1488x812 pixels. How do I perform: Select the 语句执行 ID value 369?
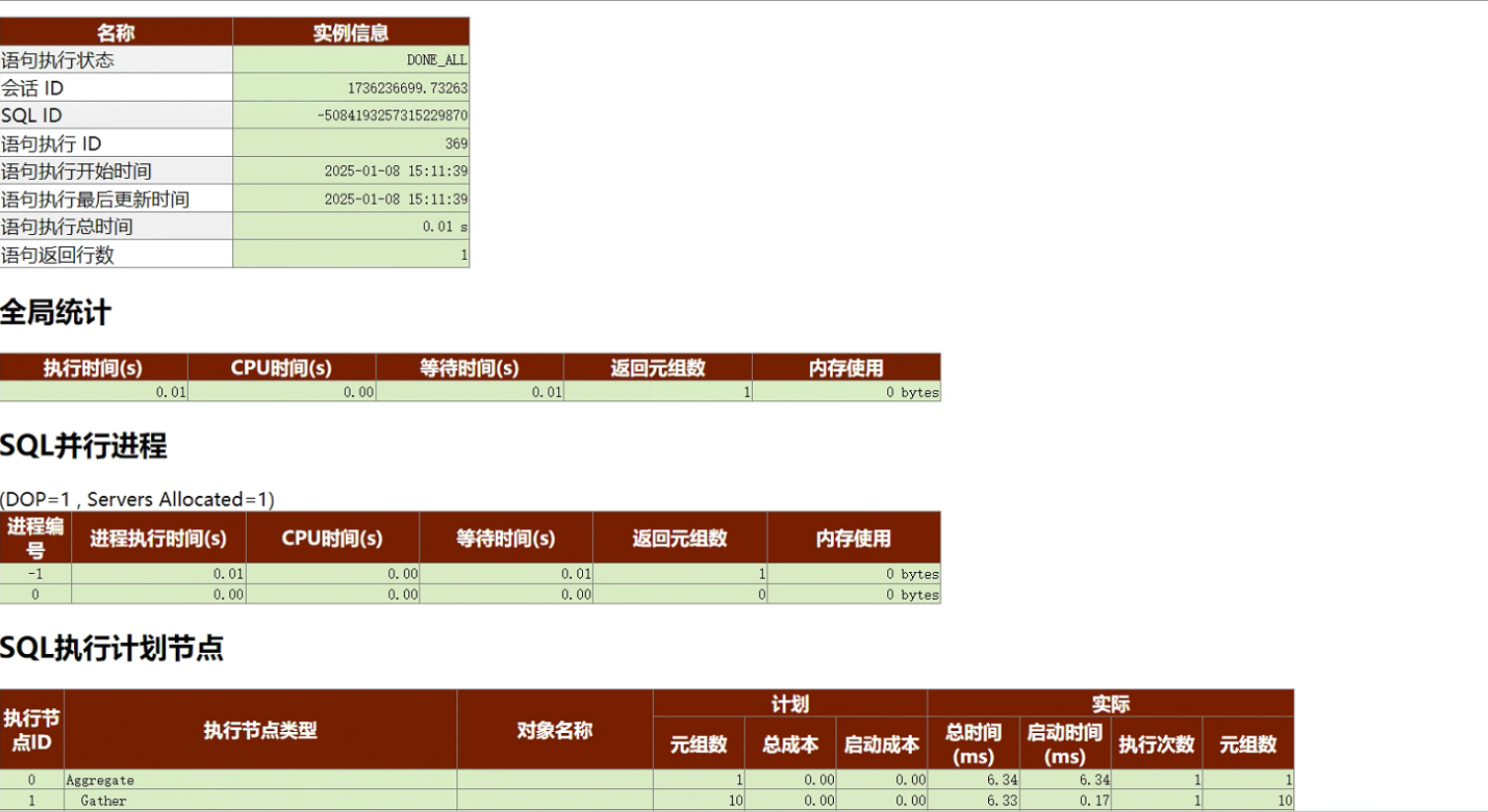tap(455, 143)
